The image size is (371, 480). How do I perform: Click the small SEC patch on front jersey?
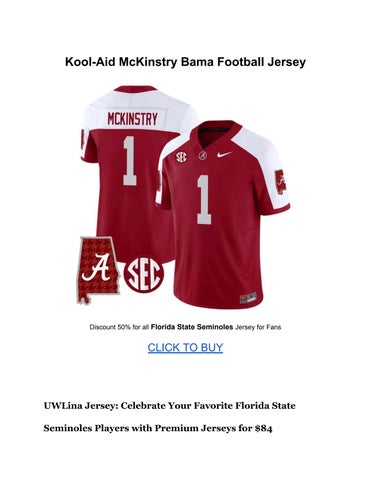(x=182, y=156)
